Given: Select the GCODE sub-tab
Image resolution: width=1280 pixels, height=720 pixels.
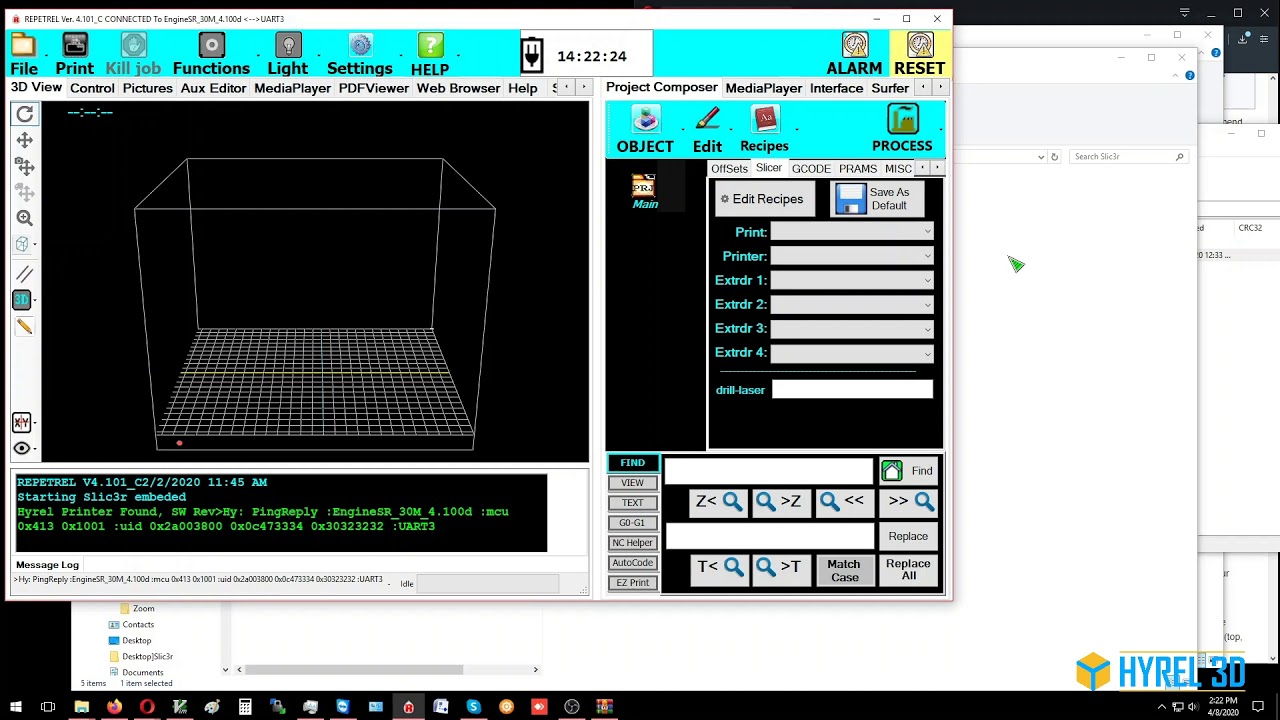Looking at the screenshot, I should [811, 169].
